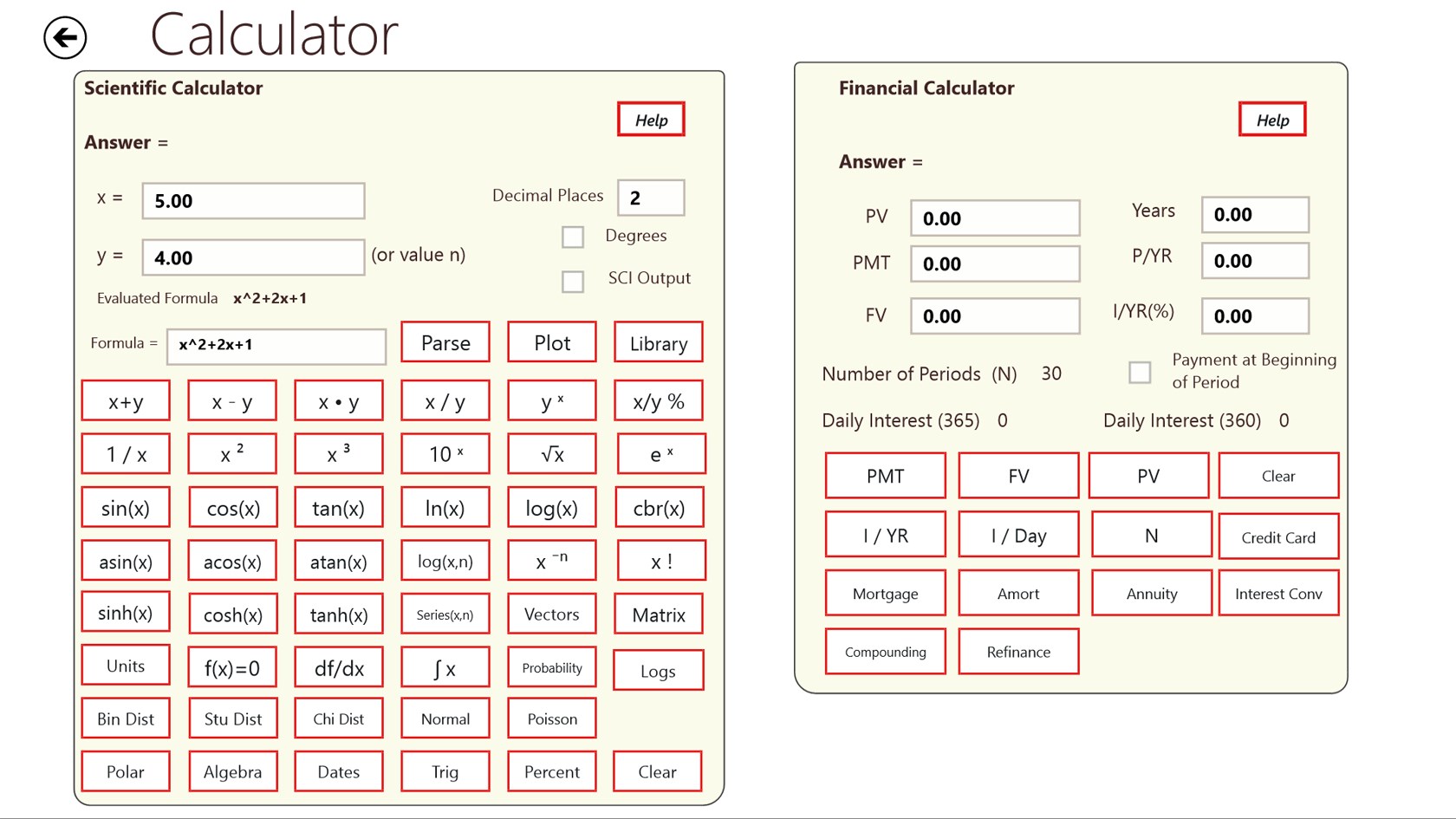1456x819 pixels.
Task: Enable Payment at Beginning of Period
Action: click(x=1139, y=372)
